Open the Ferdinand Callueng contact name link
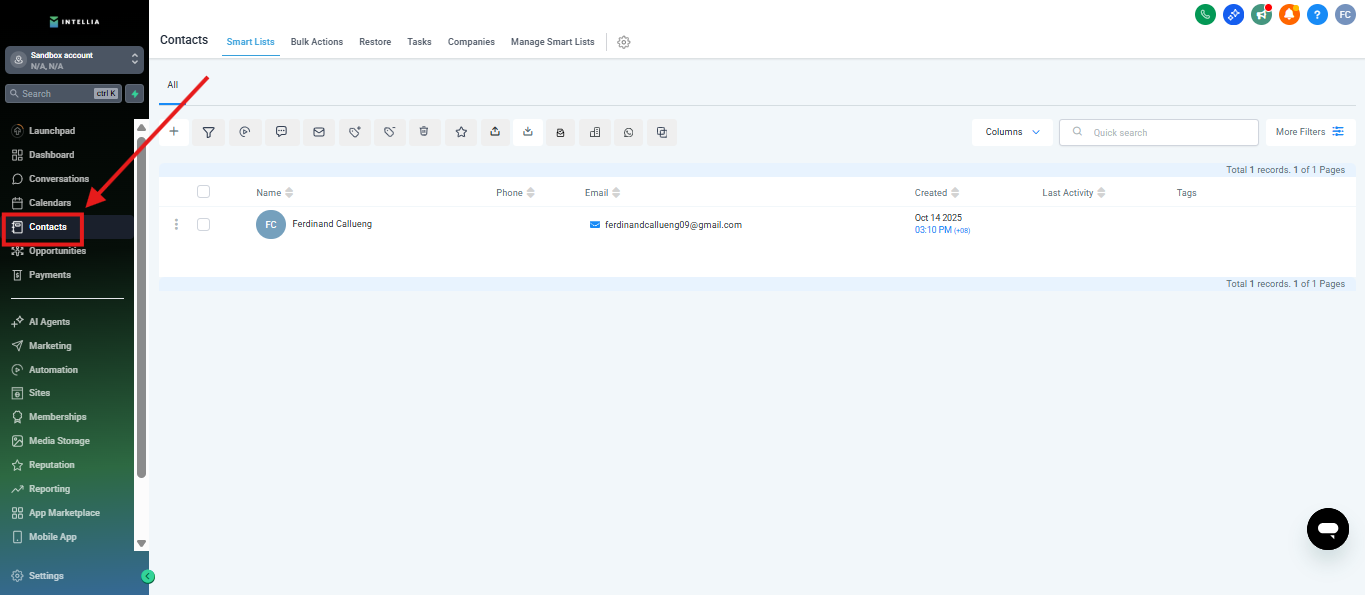 click(x=332, y=224)
